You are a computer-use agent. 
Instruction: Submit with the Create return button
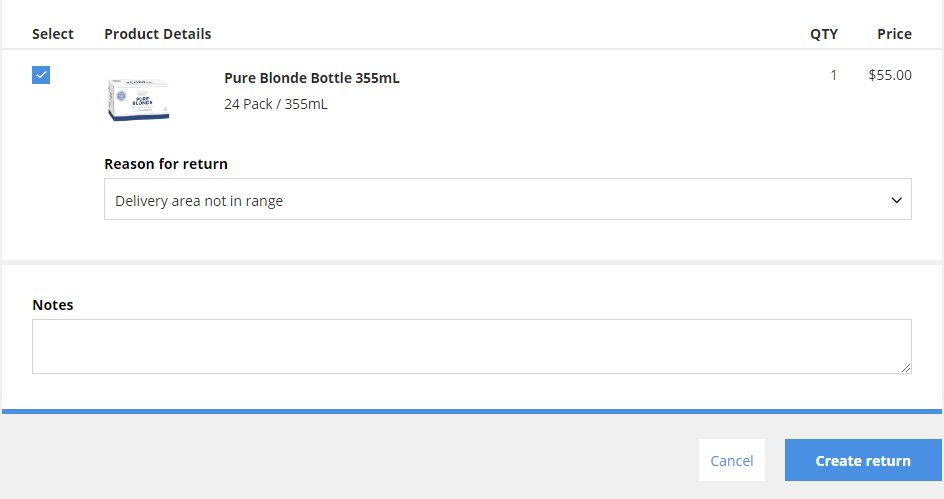[863, 460]
